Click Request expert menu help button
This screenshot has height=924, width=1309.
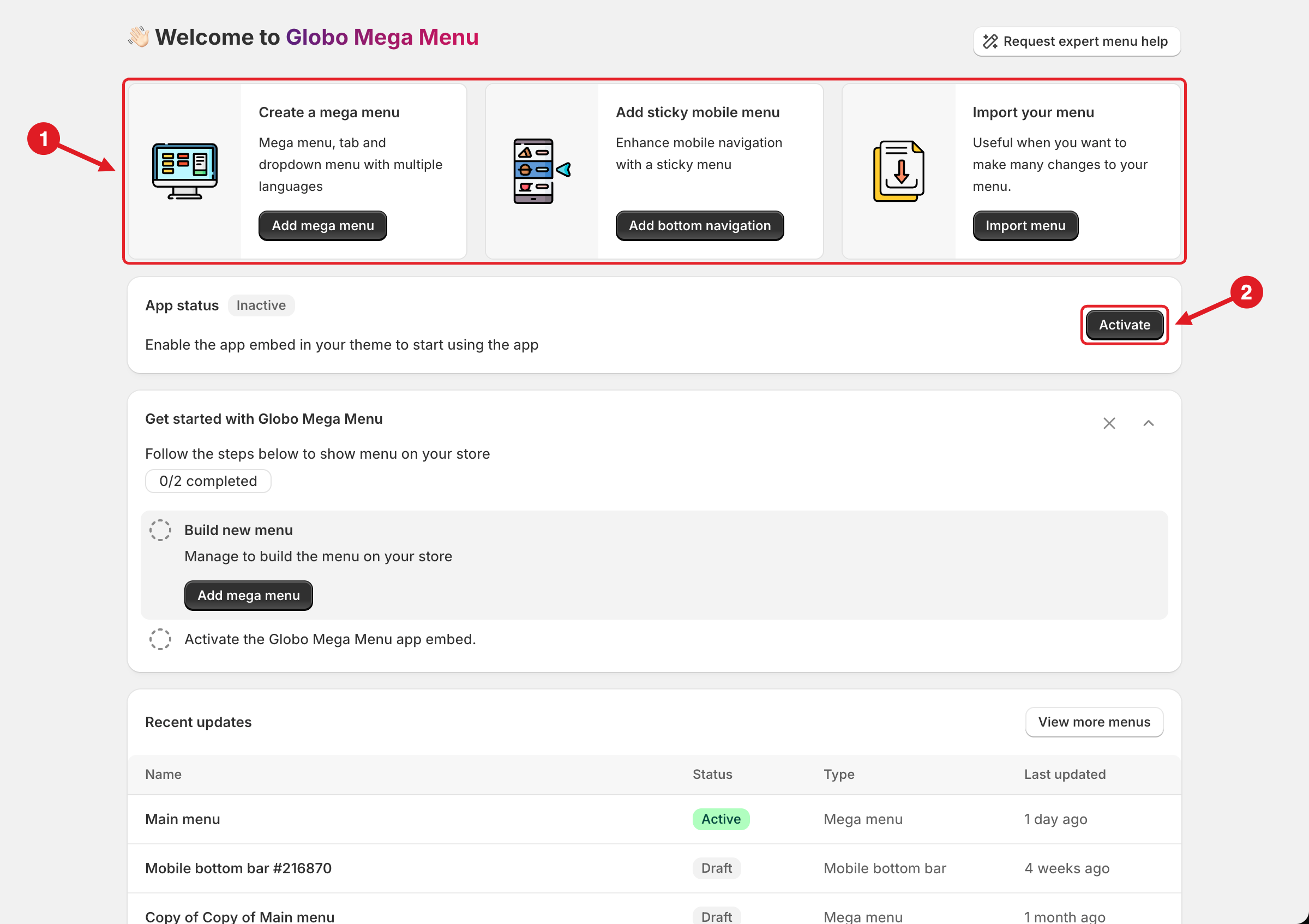1077,41
